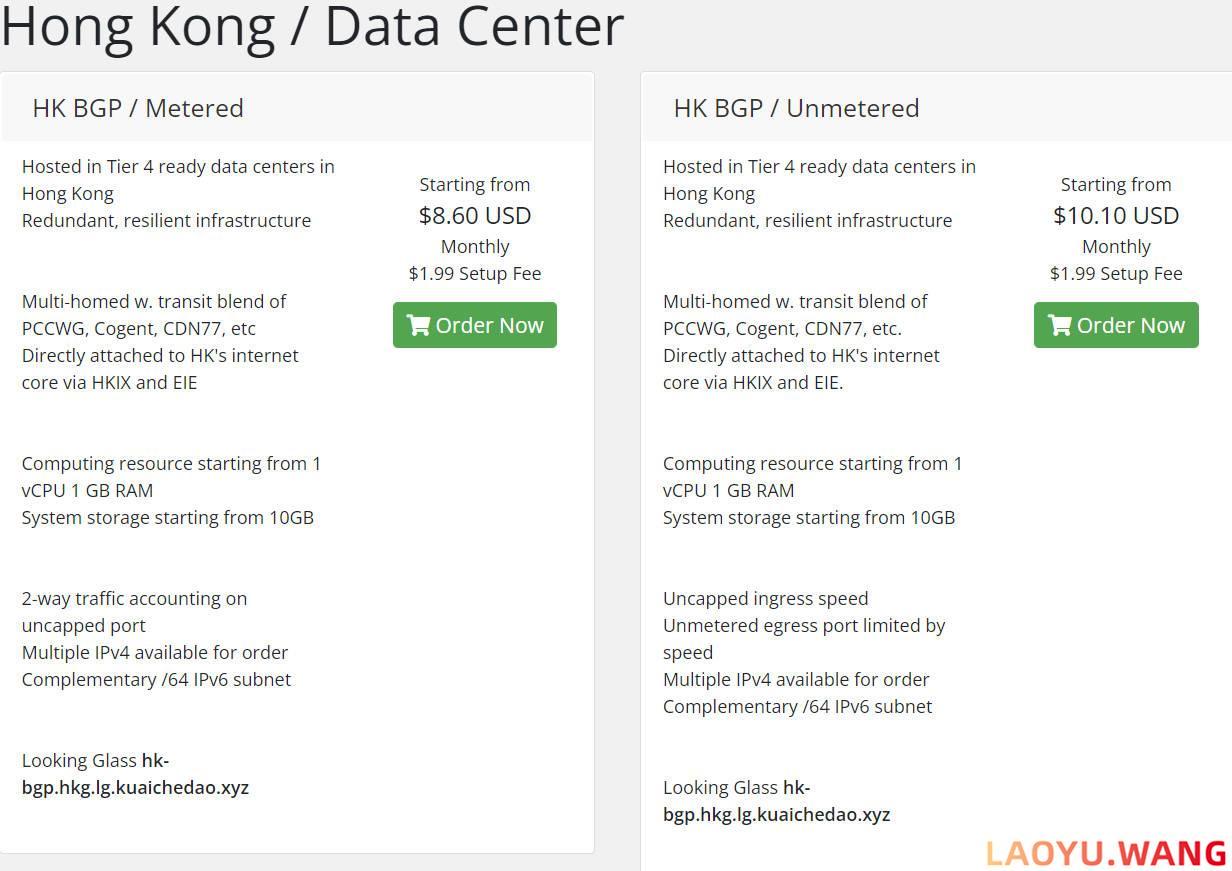Click Unmetered plan's Computing resource paragraph
Image resolution: width=1232 pixels, height=871 pixels.
tap(812, 490)
